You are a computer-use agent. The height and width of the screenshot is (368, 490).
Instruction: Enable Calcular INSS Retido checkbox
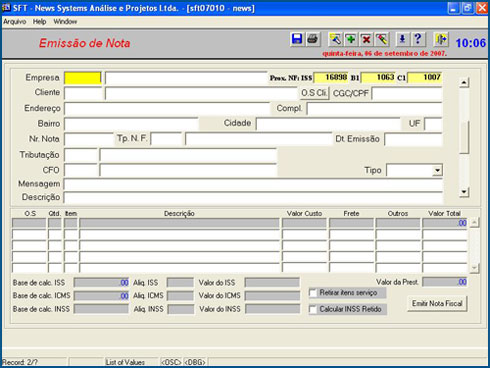[313, 310]
